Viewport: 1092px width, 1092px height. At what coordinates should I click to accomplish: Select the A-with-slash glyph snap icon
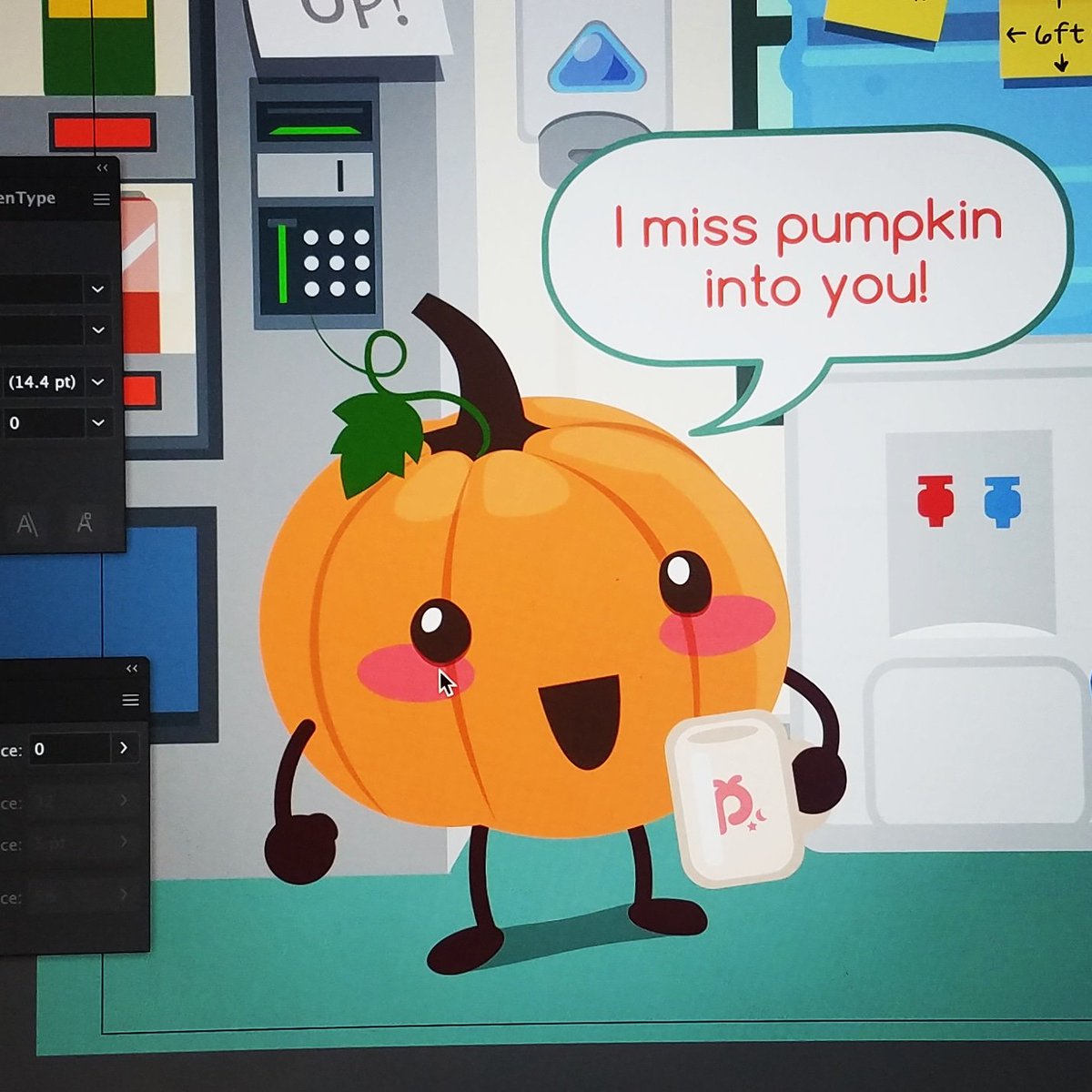pos(27,524)
